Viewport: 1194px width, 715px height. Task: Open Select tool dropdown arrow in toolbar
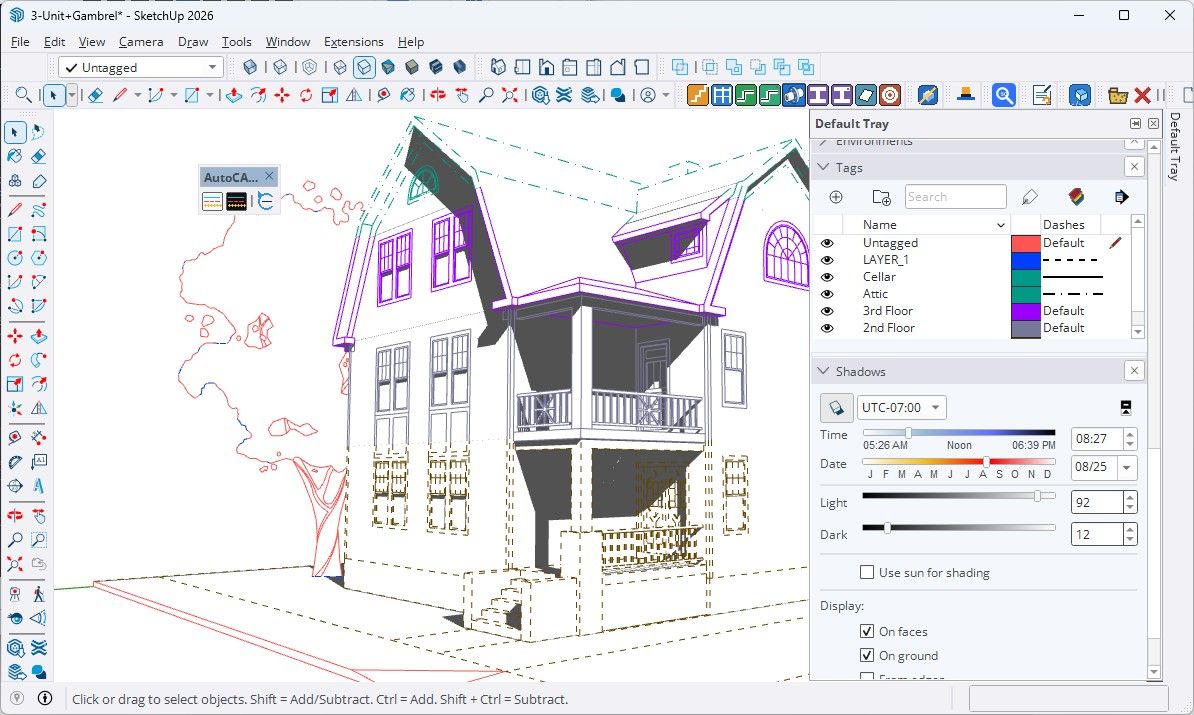click(72, 95)
